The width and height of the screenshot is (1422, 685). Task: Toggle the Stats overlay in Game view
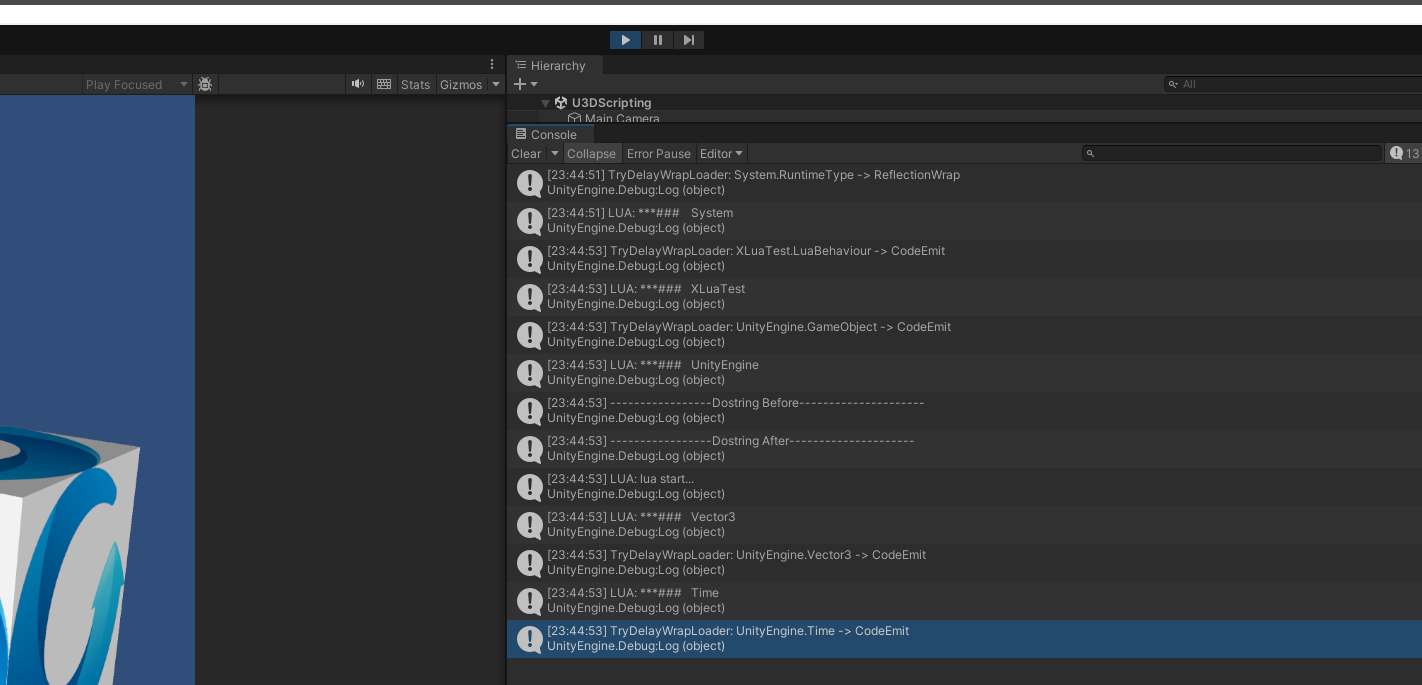click(x=415, y=84)
